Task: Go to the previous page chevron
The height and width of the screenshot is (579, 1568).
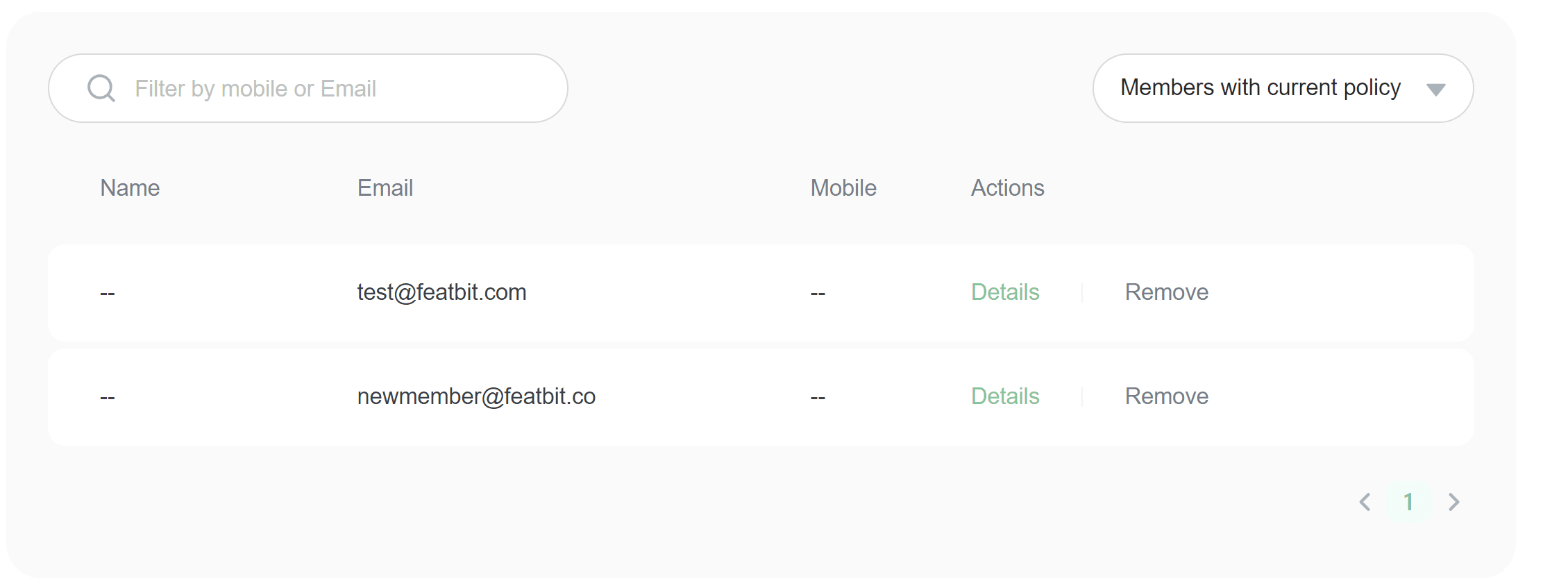Action: click(1365, 502)
